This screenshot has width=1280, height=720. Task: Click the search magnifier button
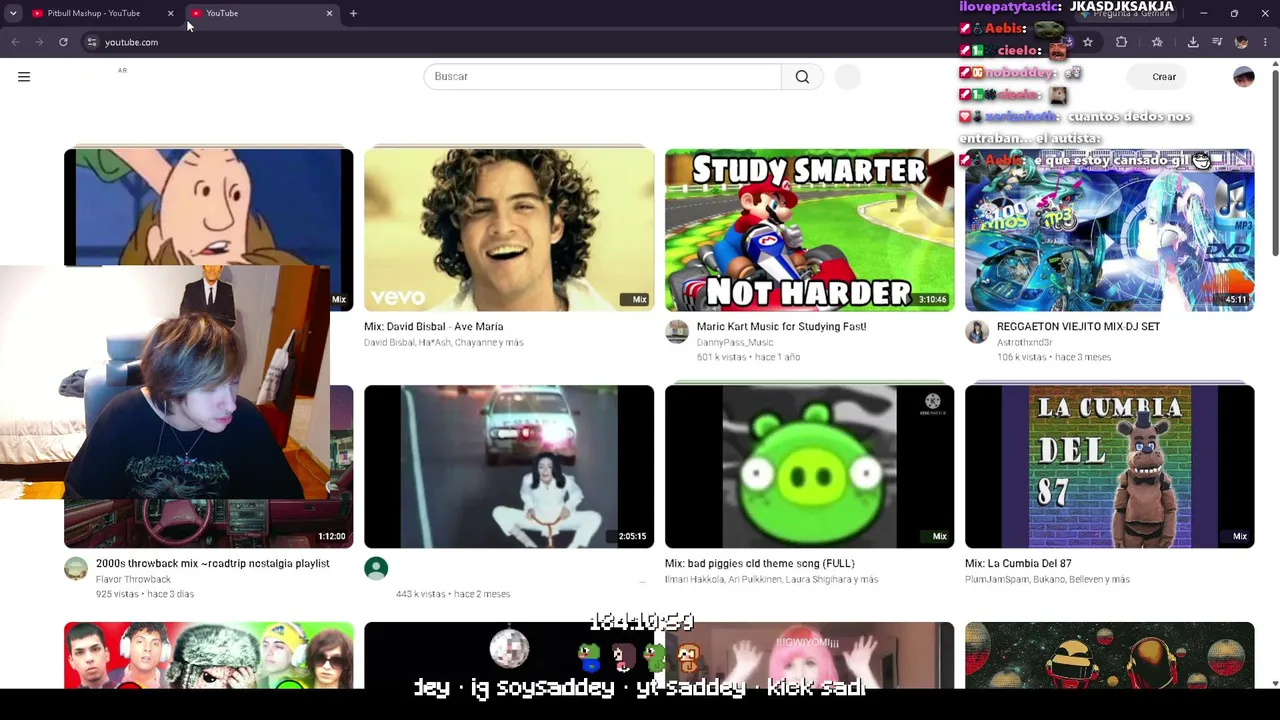[802, 77]
